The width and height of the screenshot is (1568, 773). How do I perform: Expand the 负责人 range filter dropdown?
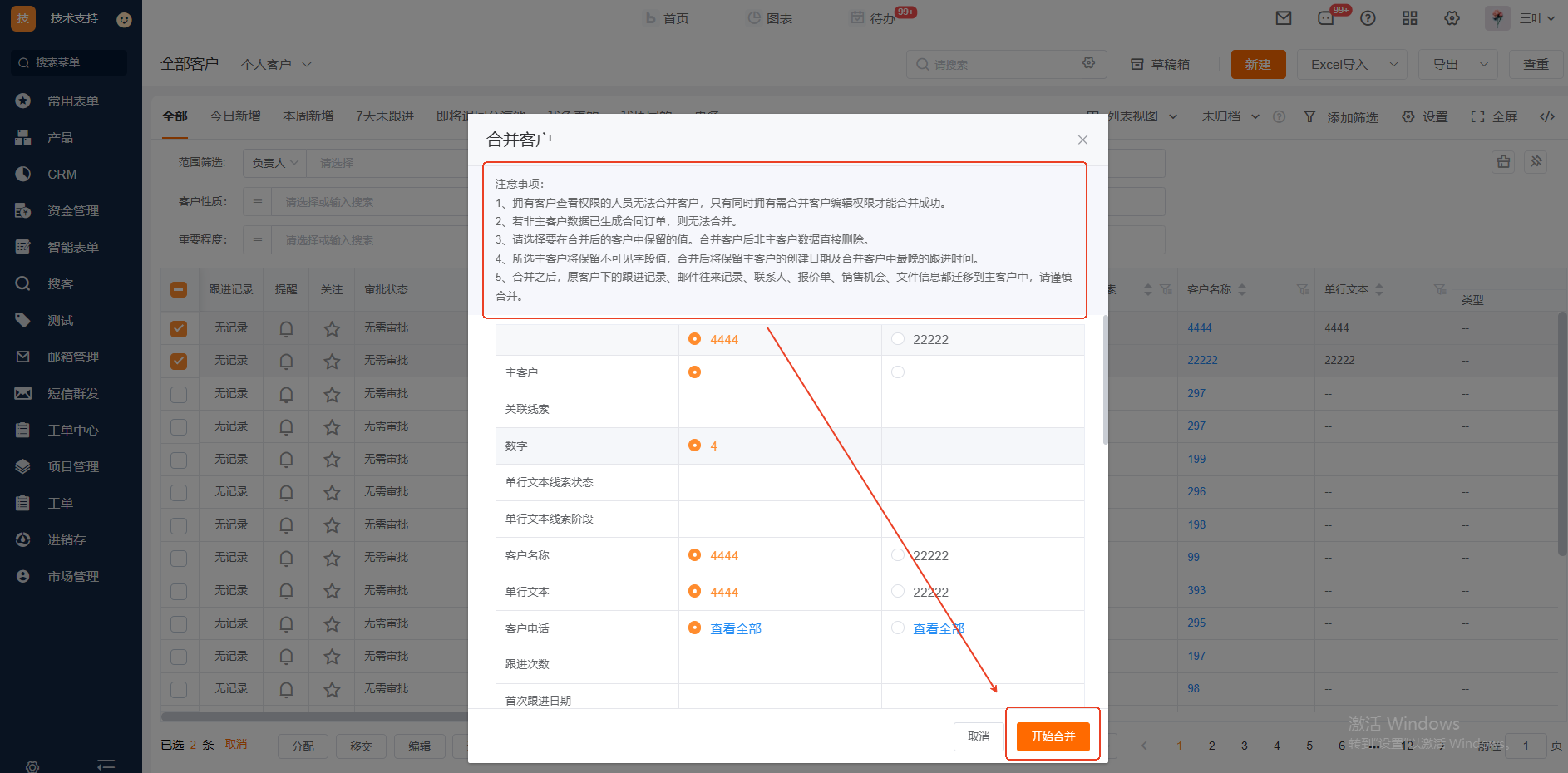pos(275,163)
